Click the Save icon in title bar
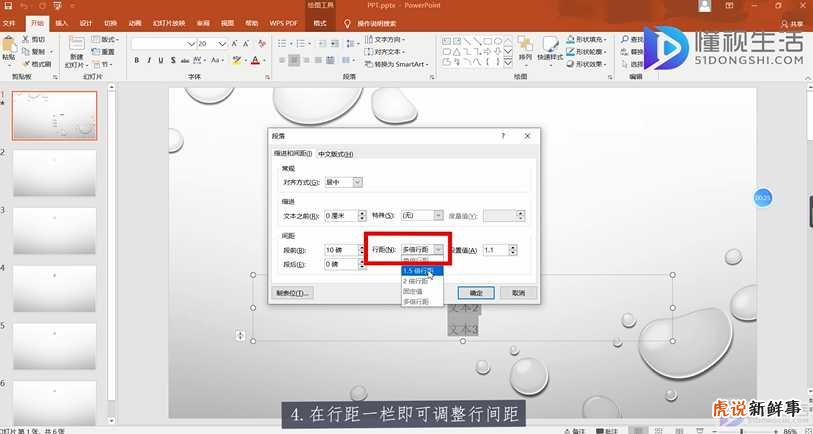813x434 pixels. tap(8, 6)
